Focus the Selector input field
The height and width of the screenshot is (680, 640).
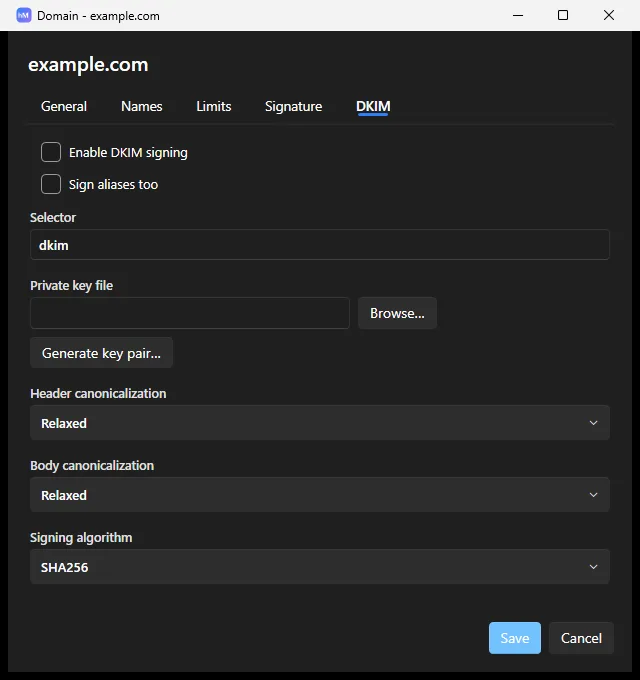coord(320,245)
